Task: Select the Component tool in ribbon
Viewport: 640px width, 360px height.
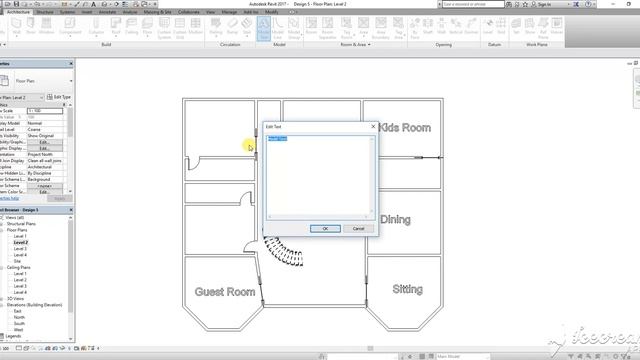Action: (70, 27)
